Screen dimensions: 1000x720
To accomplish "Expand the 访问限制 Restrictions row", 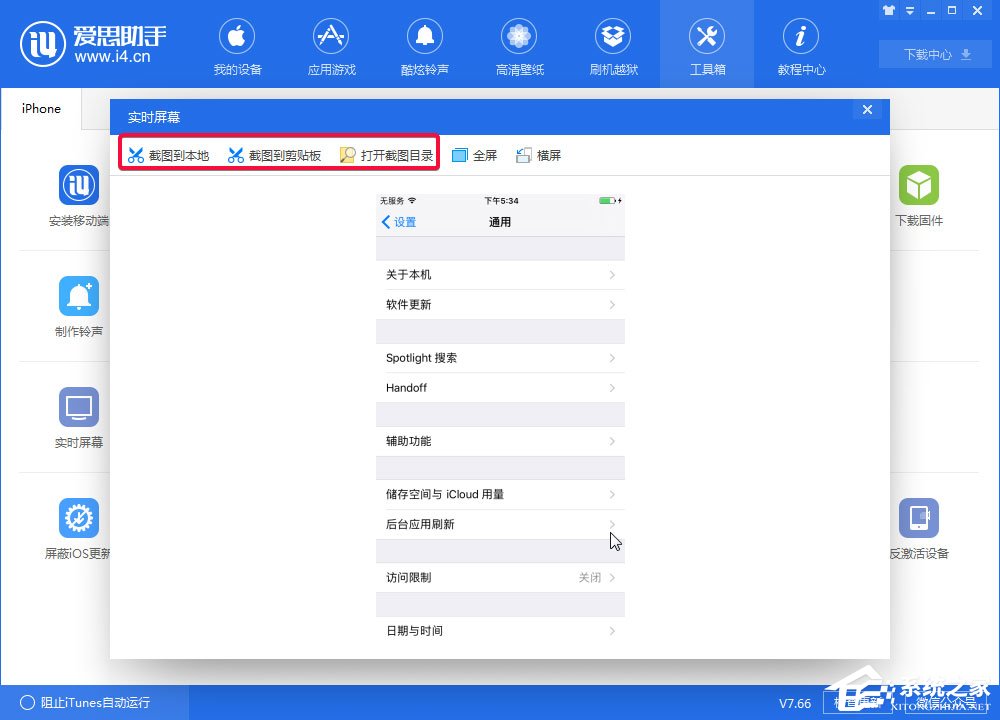I will click(500, 577).
